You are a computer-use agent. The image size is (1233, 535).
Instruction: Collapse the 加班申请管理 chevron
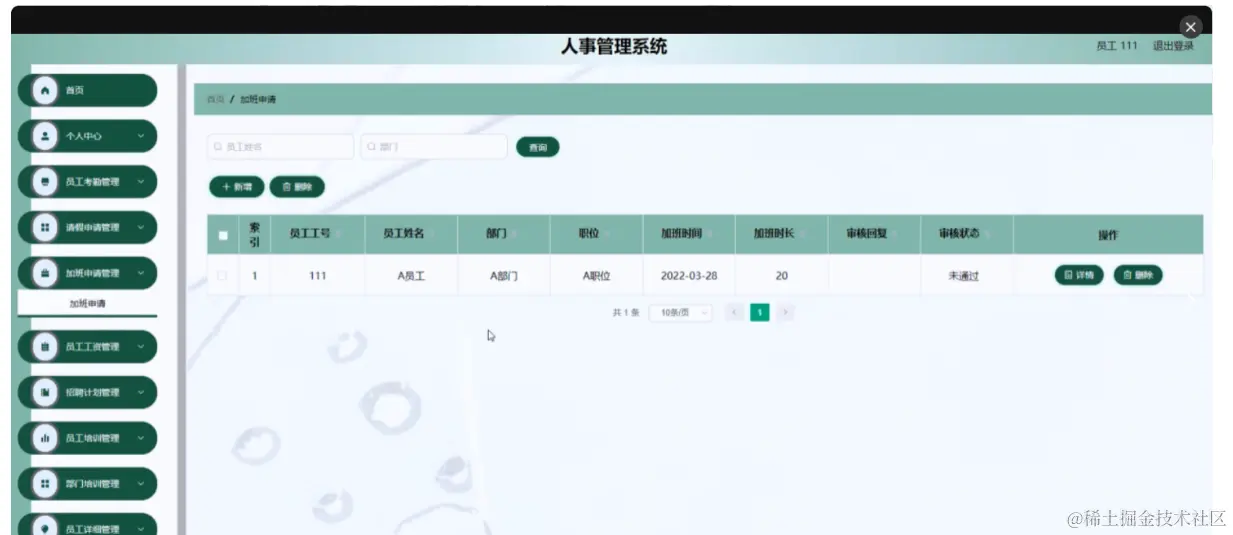[x=140, y=273]
